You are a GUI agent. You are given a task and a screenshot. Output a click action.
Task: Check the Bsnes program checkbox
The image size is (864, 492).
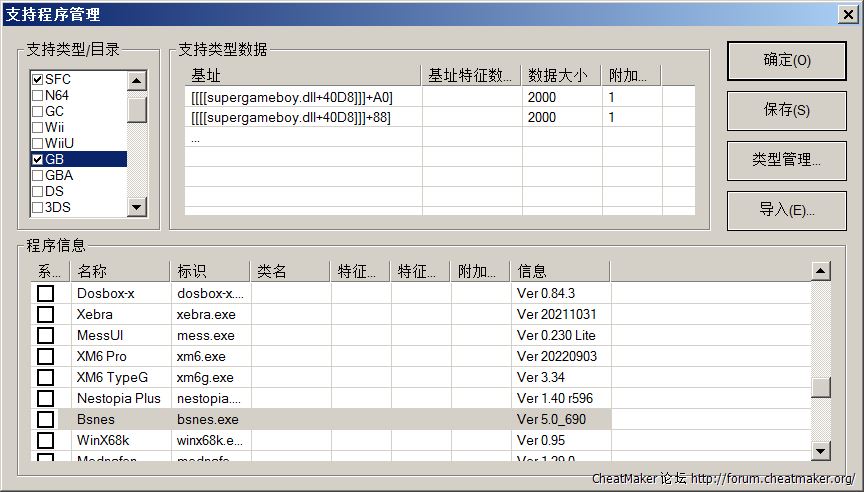[46, 419]
